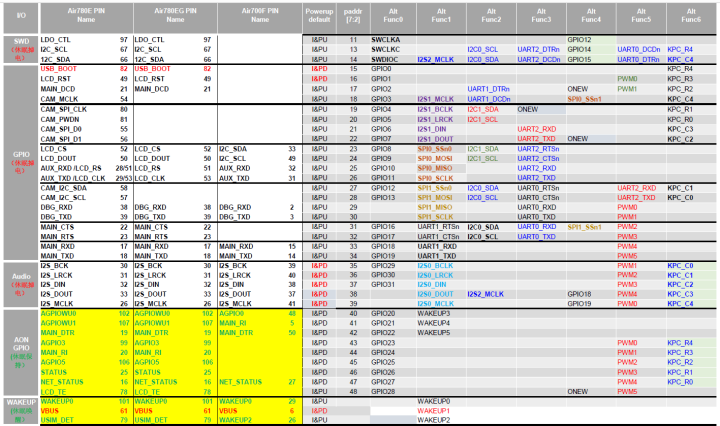
Task: Click the AUX_RXD /LCD_RS cell
Action: coord(71,168)
